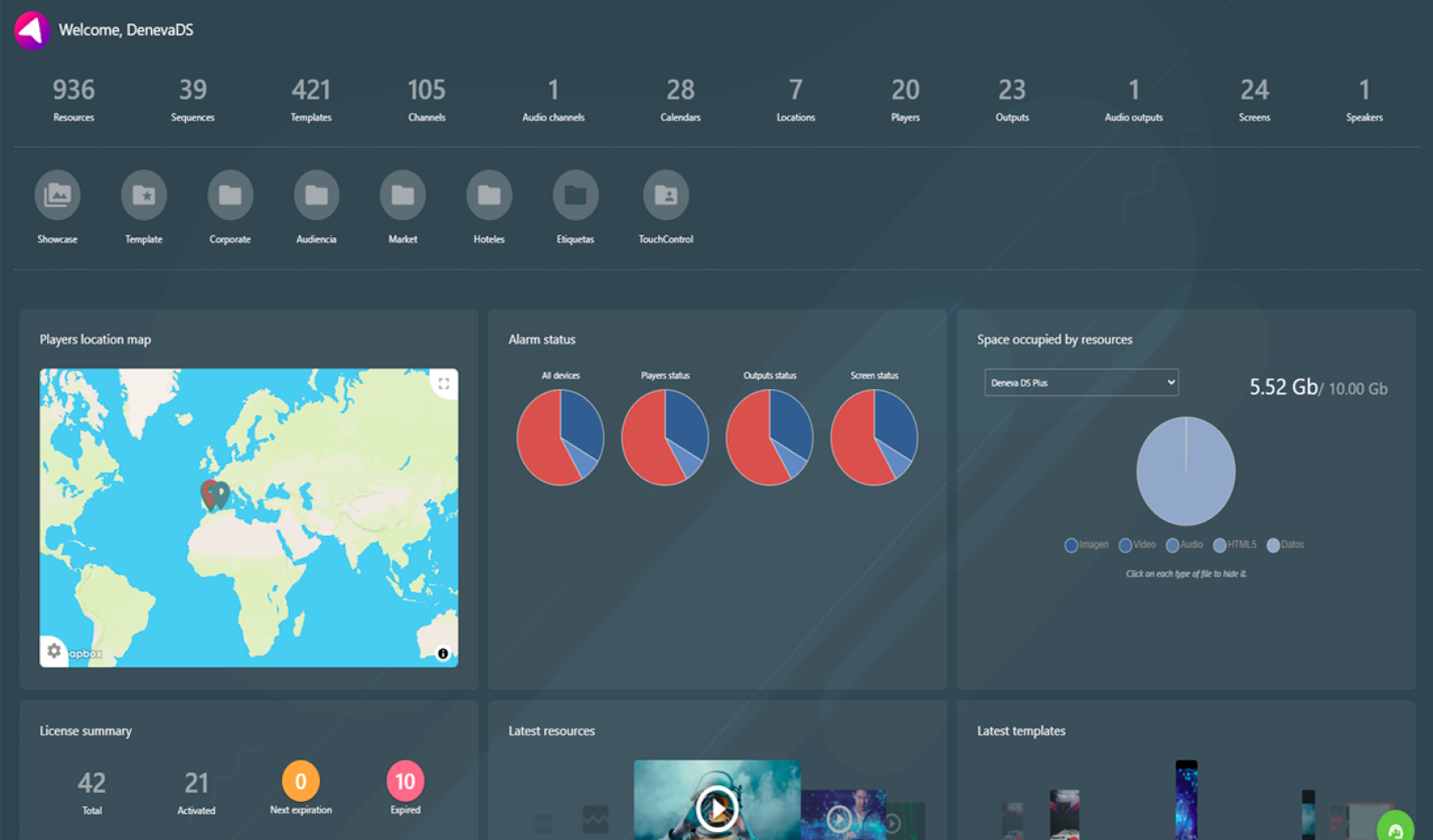Open the TouchControl folder icon
The width and height of the screenshot is (1433, 840).
(665, 195)
